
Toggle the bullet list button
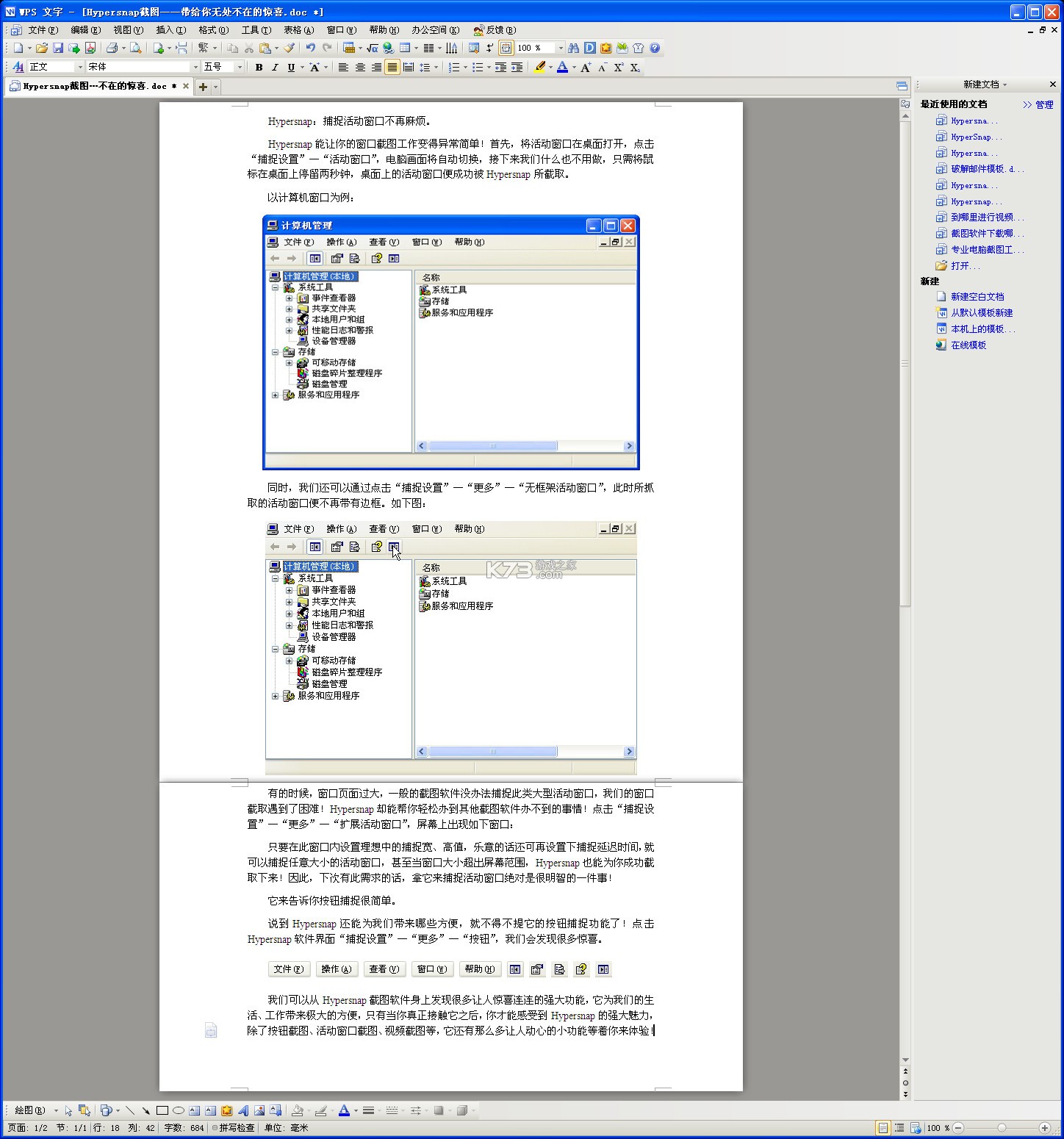[478, 68]
